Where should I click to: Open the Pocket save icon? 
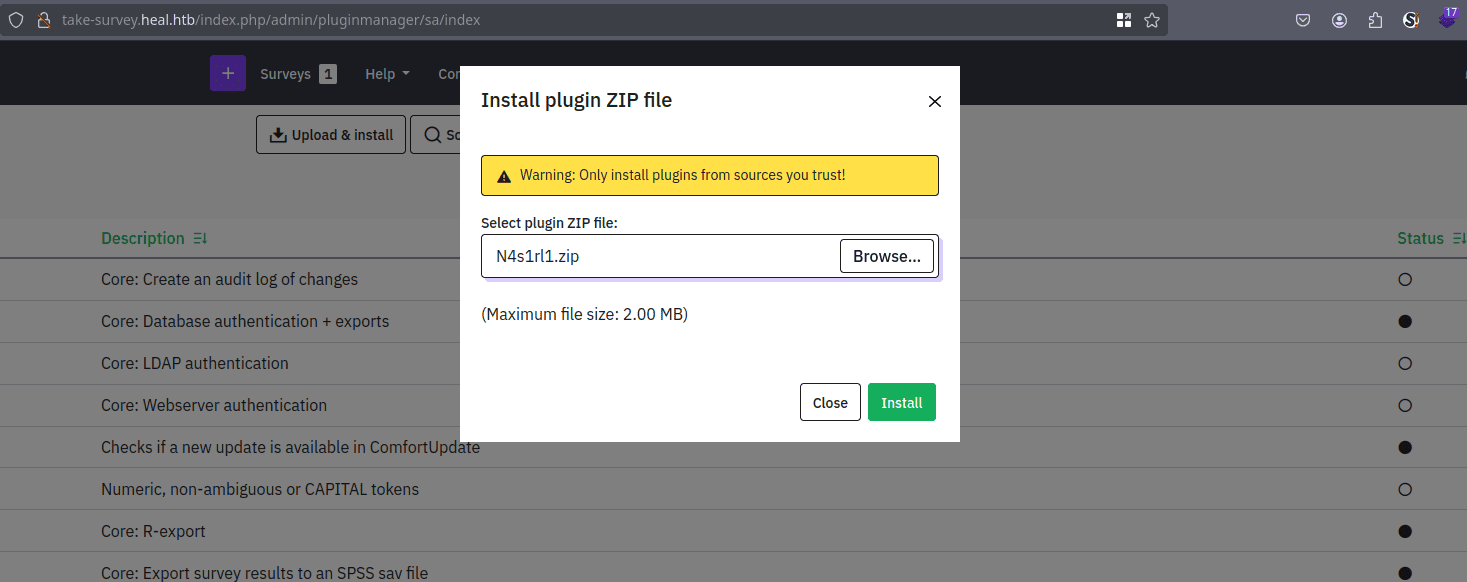click(1303, 20)
